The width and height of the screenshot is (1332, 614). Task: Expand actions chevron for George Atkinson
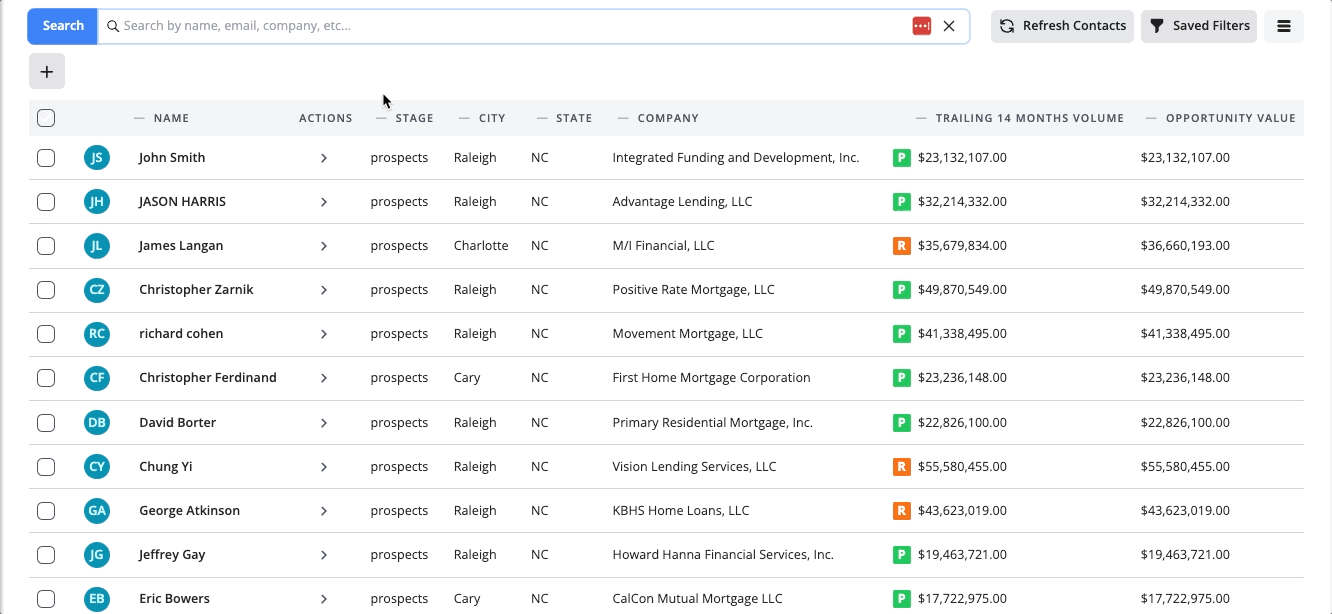324,511
